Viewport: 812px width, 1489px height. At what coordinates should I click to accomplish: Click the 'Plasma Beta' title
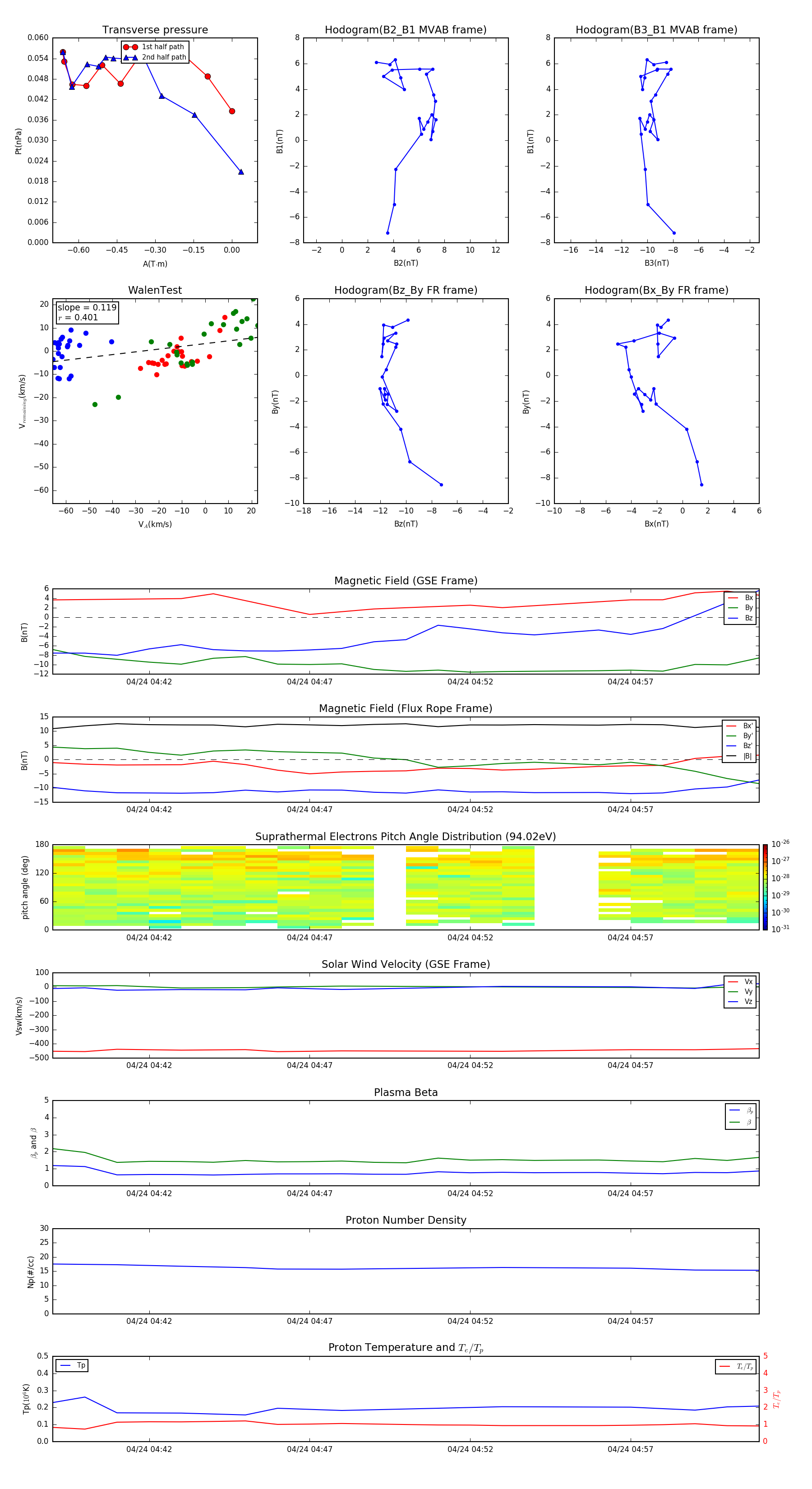406,1093
